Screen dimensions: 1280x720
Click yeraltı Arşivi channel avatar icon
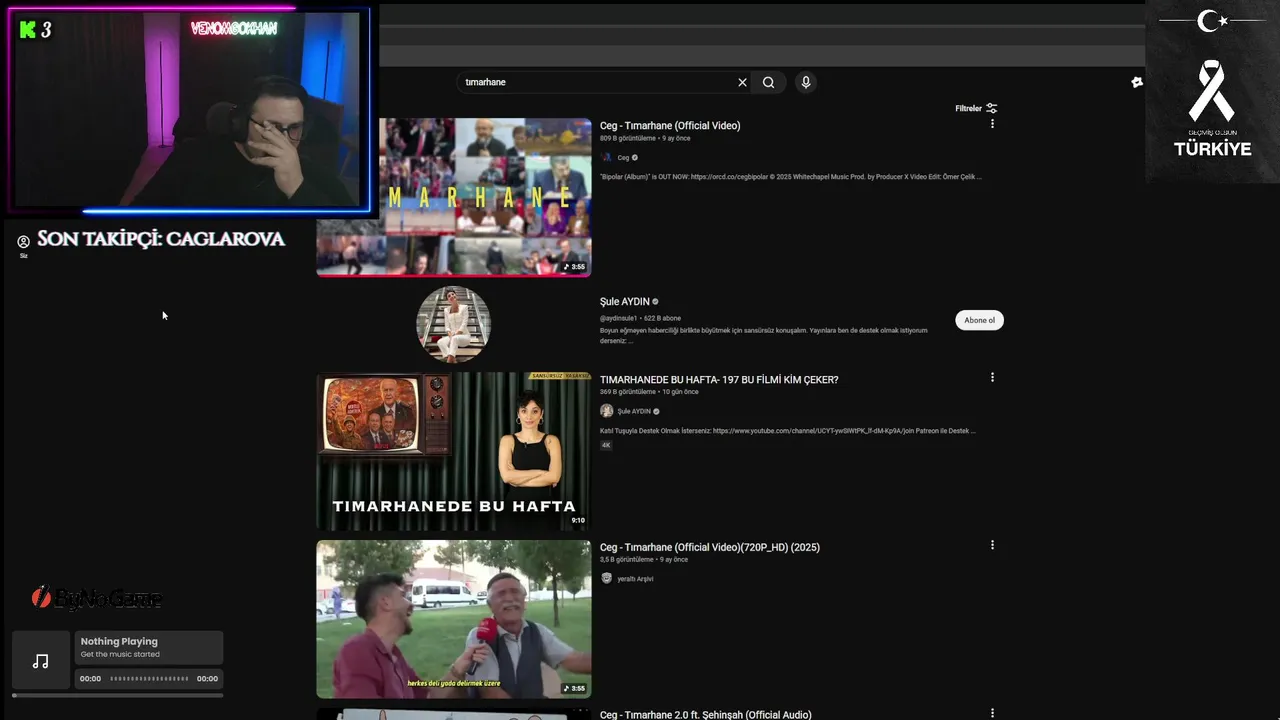(606, 578)
